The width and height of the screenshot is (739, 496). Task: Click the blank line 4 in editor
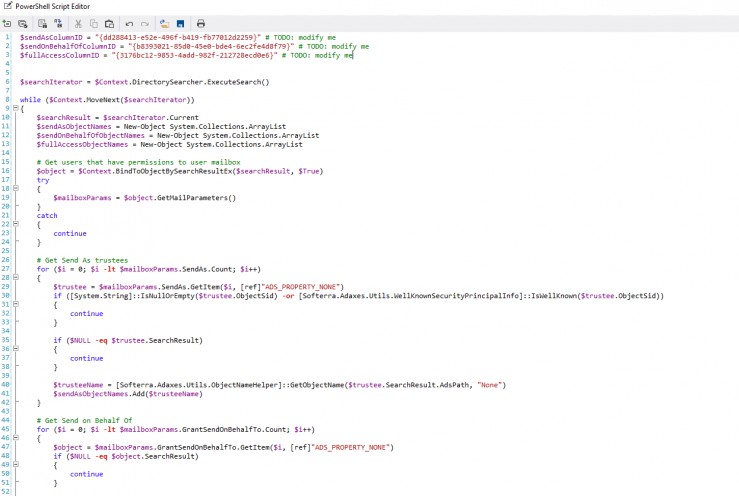pyautogui.click(x=375, y=64)
